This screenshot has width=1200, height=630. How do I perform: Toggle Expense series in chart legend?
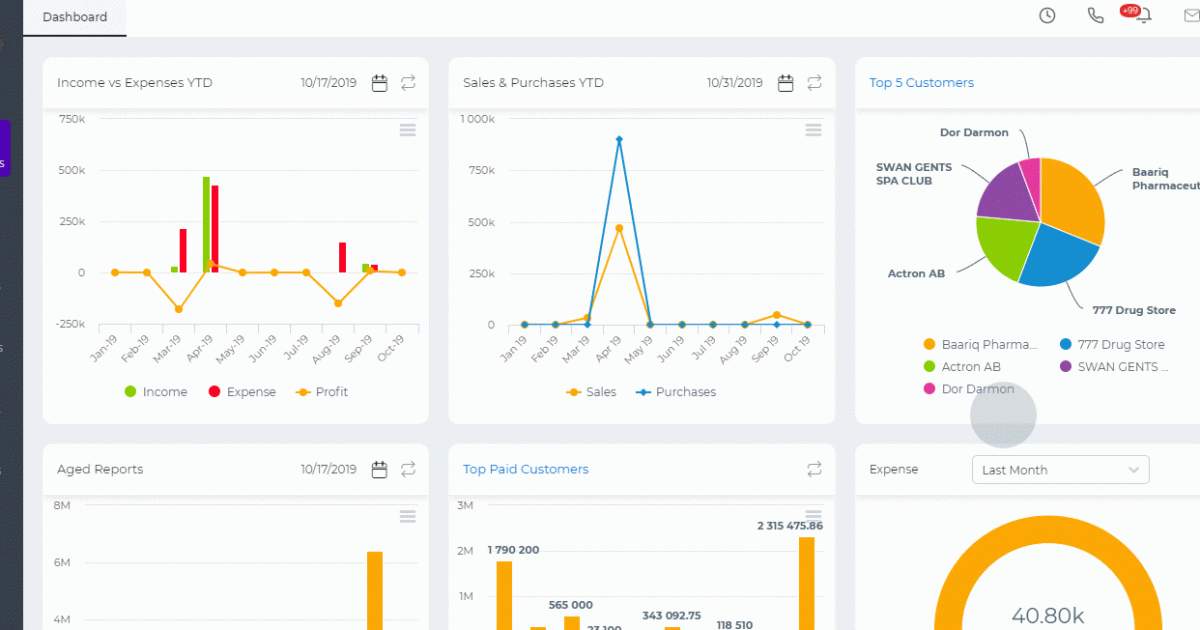click(x=241, y=392)
